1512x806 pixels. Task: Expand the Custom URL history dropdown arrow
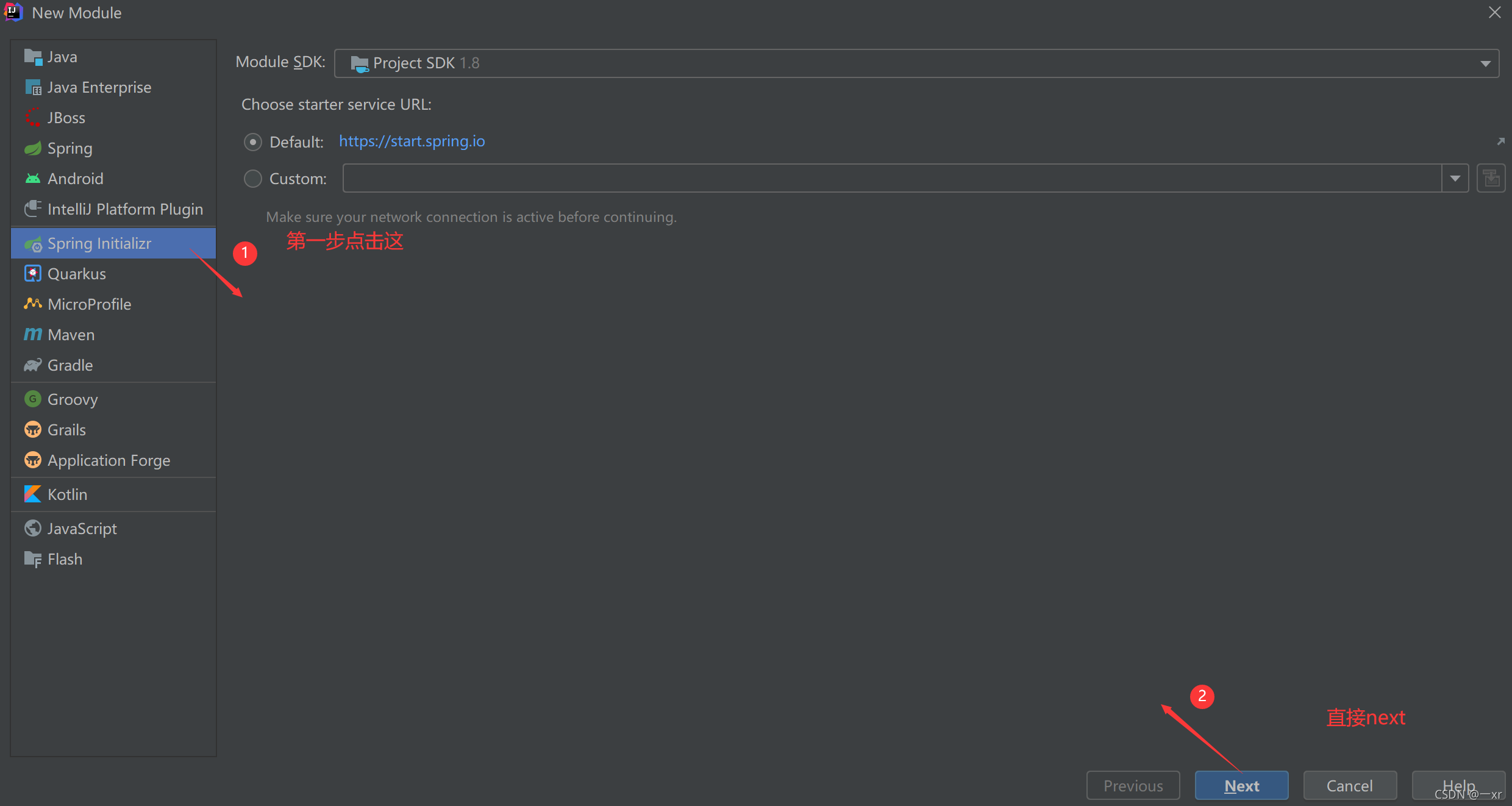point(1455,179)
